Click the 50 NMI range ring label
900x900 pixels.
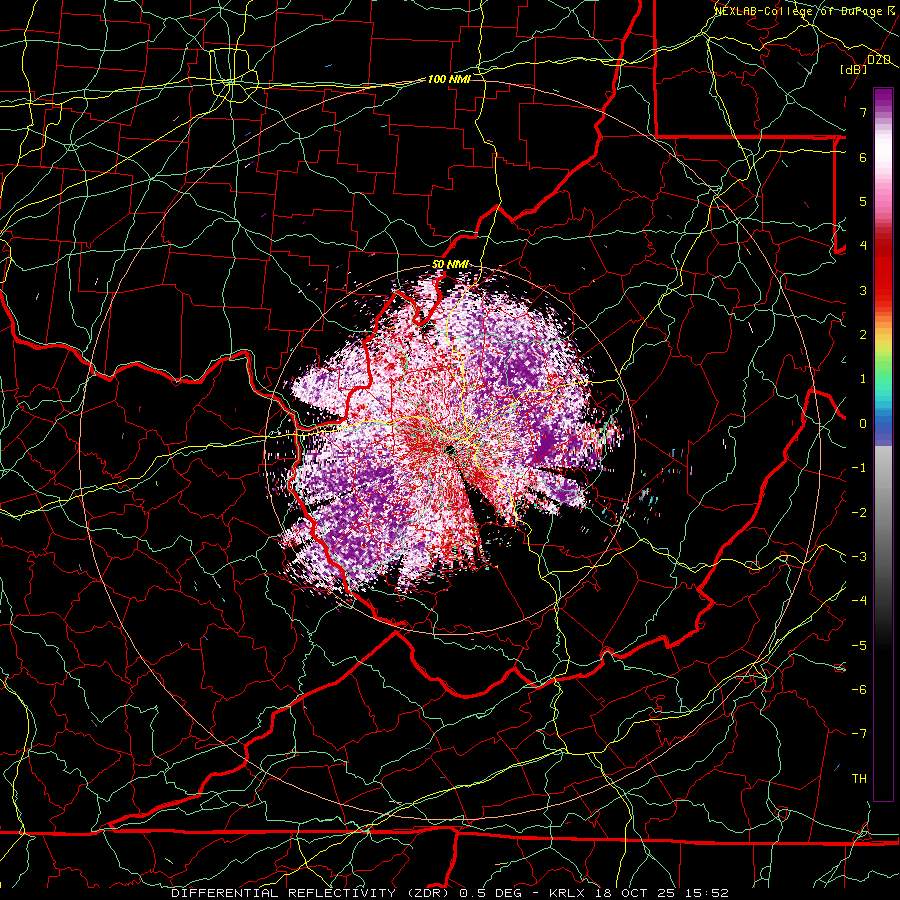450,264
